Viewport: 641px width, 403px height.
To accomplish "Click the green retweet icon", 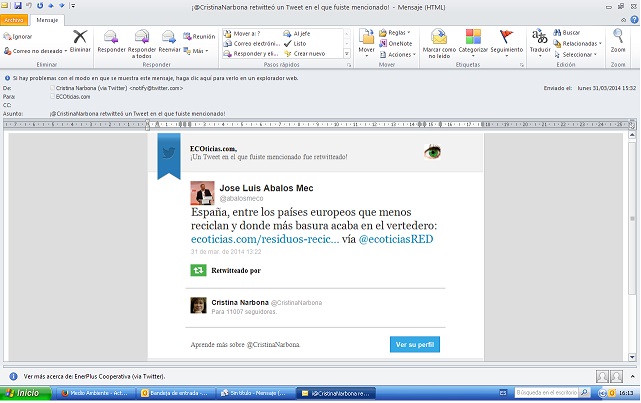I will pos(198,270).
